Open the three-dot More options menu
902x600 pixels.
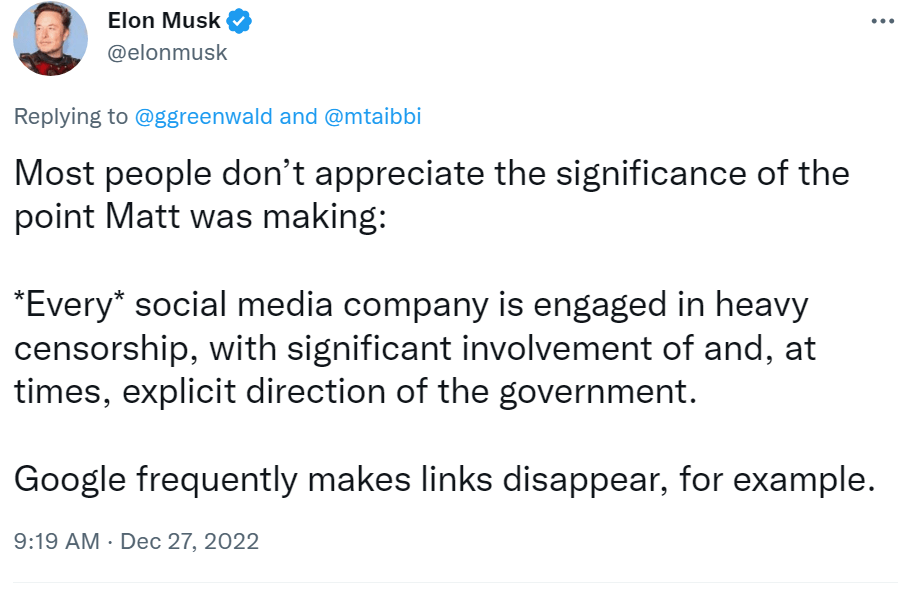(879, 20)
